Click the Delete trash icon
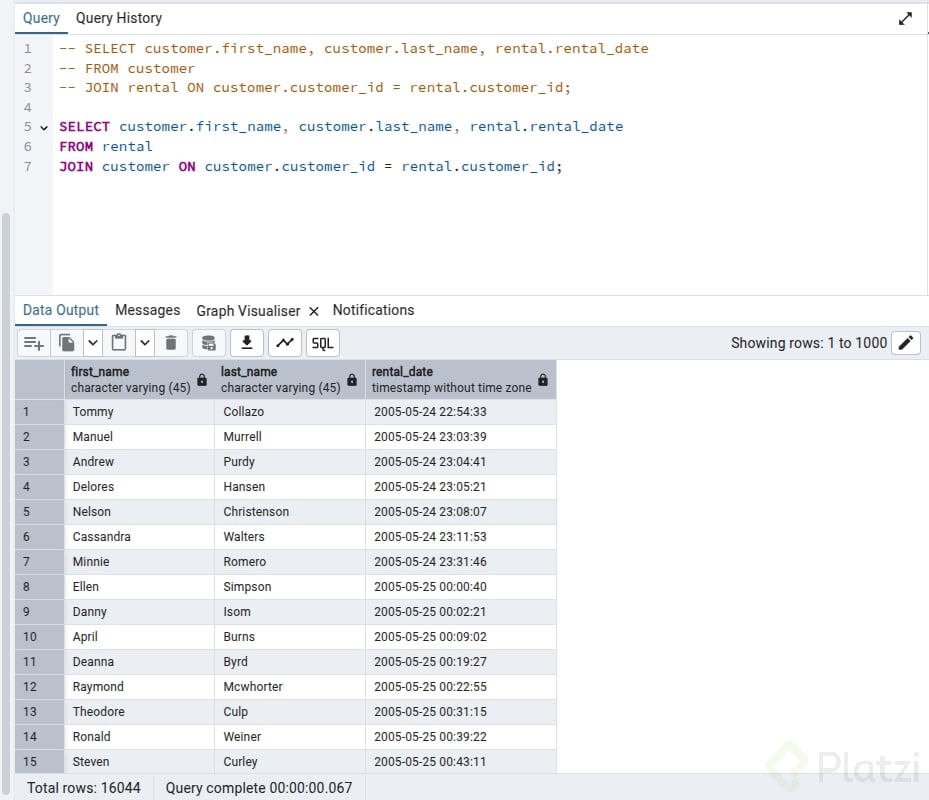Image resolution: width=929 pixels, height=800 pixels. click(171, 343)
